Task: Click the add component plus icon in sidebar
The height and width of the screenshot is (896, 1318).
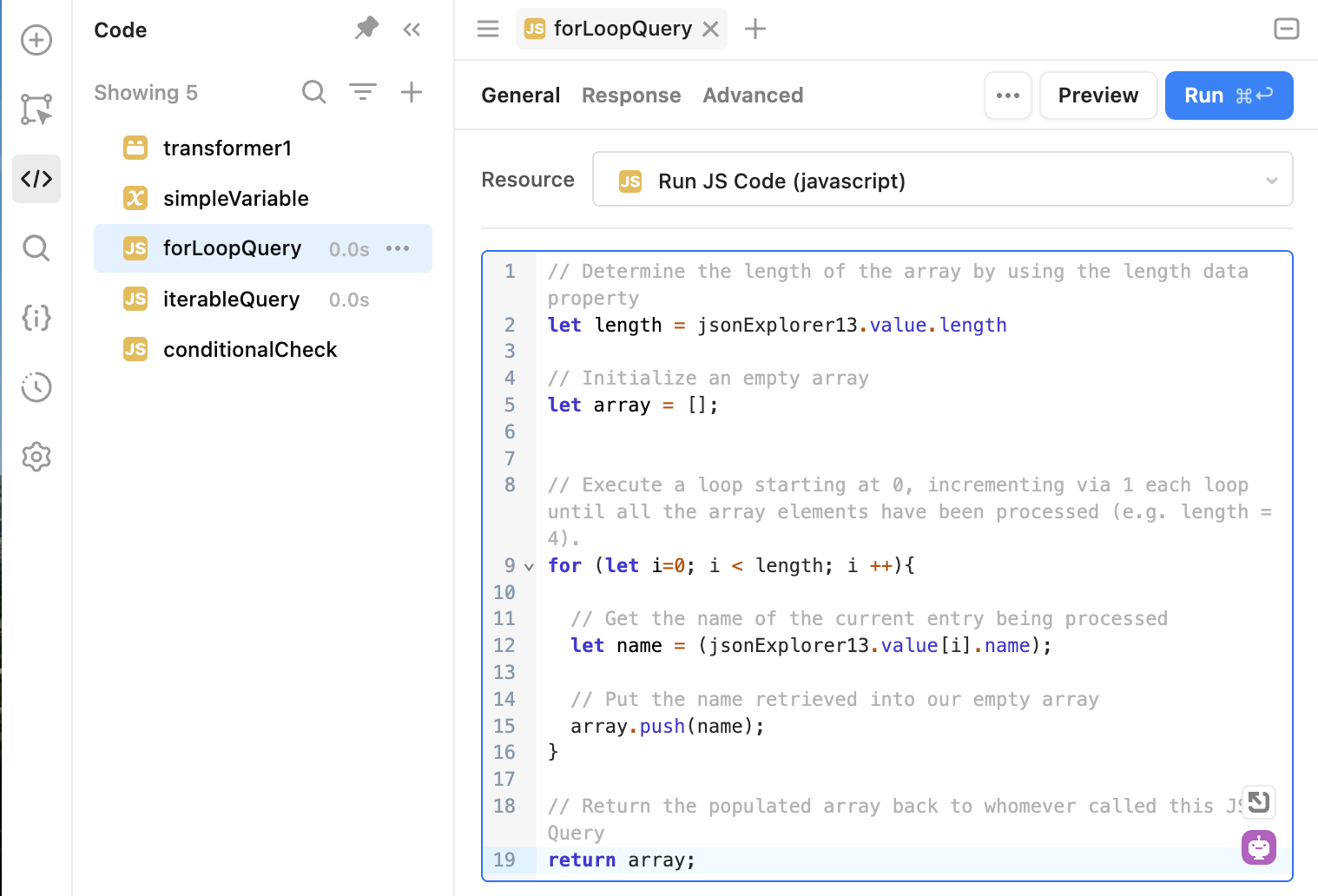Action: coord(36,40)
